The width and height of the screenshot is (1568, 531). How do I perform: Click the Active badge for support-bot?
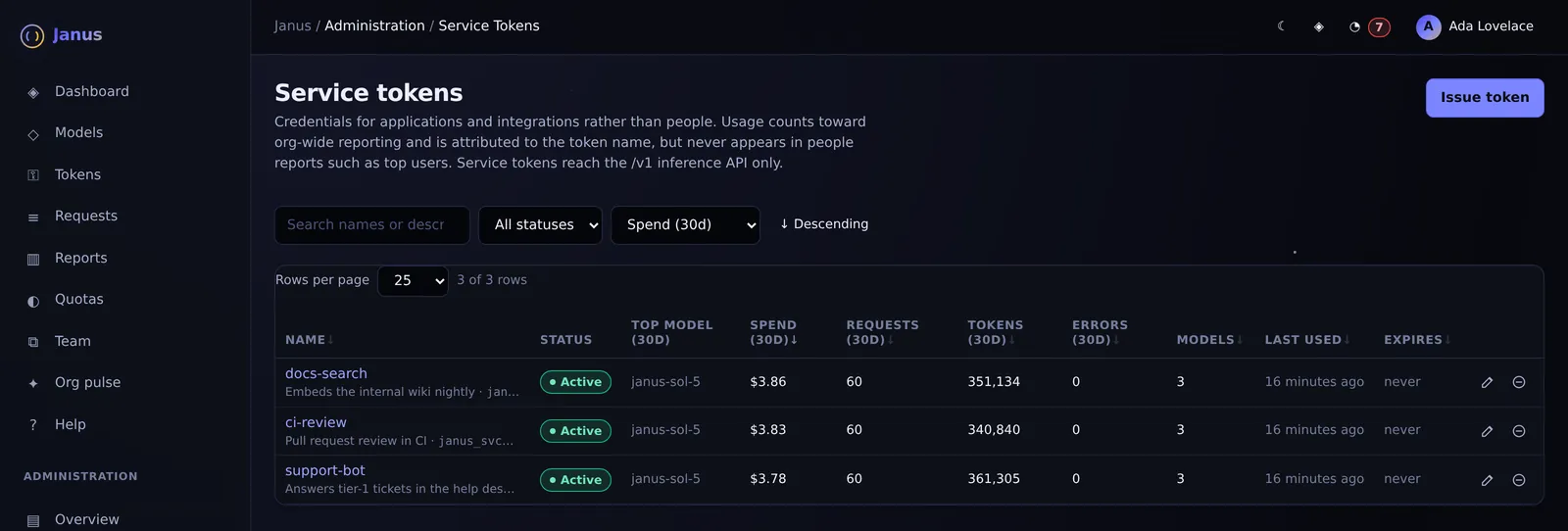coord(575,481)
